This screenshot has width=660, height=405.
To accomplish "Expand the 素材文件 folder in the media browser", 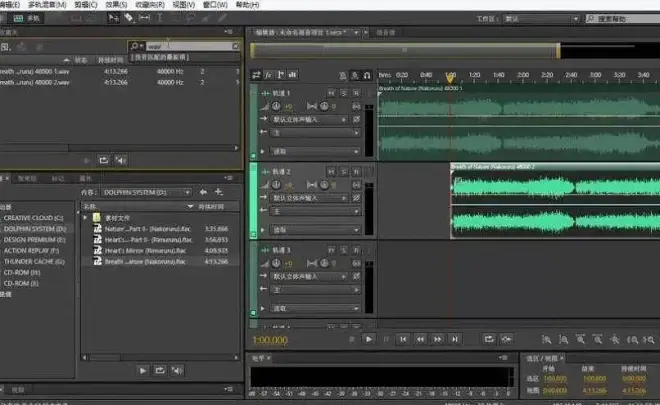I will pyautogui.click(x=84, y=216).
